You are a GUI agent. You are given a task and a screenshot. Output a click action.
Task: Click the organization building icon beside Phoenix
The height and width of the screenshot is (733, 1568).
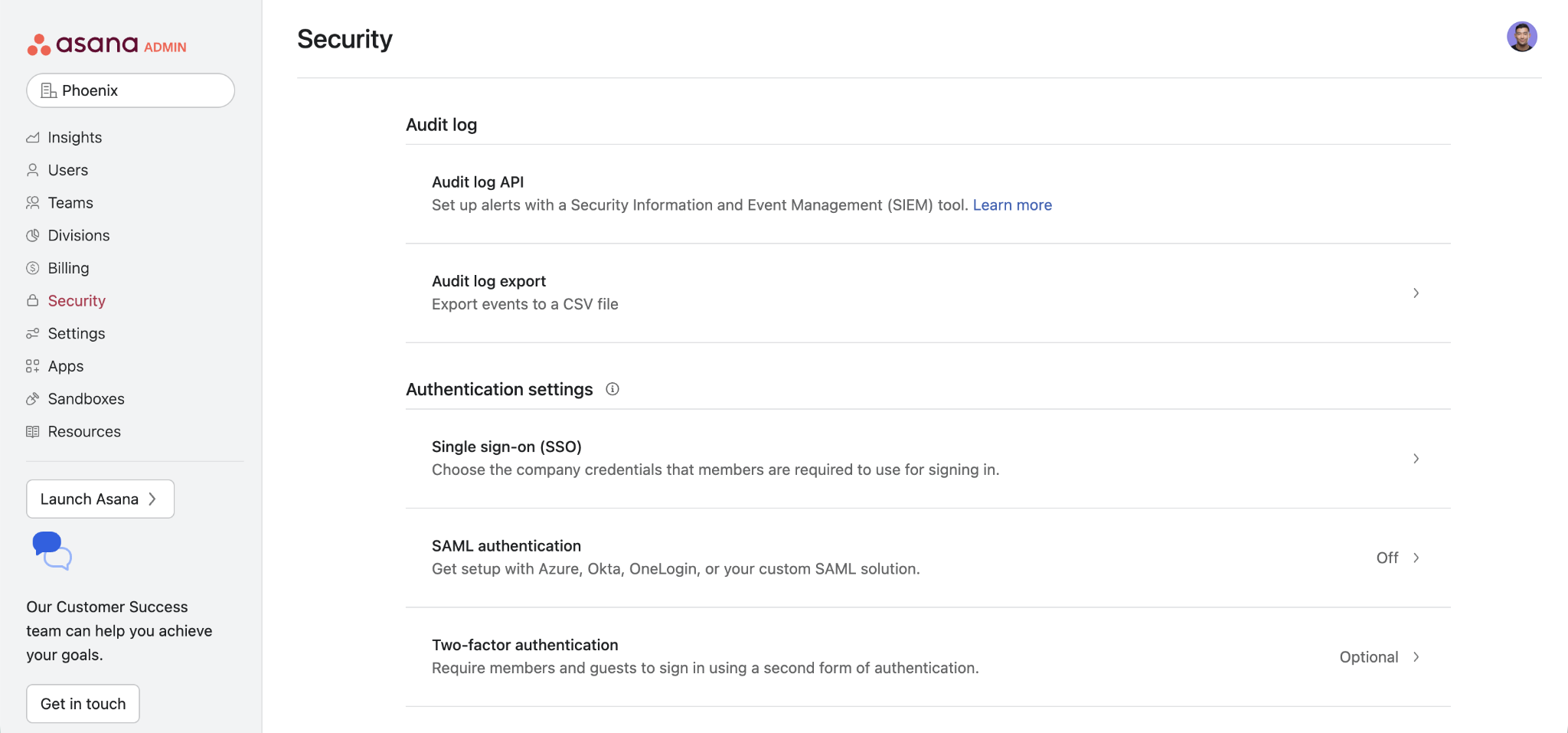[x=49, y=90]
